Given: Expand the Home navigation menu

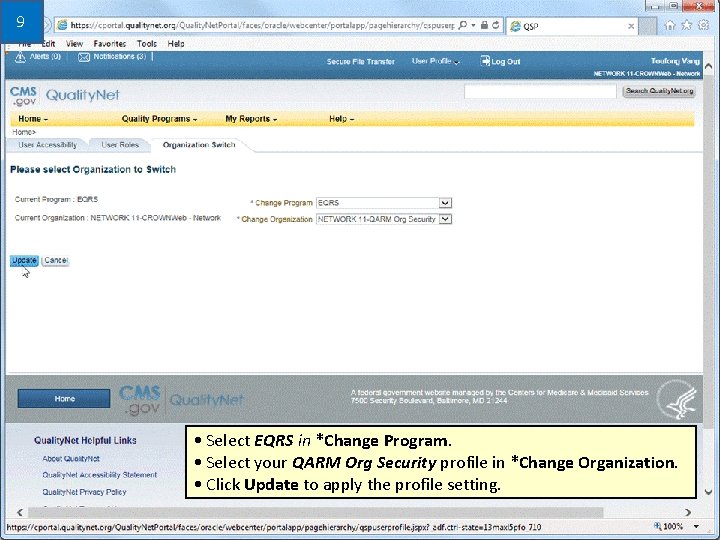Looking at the screenshot, I should pyautogui.click(x=33, y=119).
